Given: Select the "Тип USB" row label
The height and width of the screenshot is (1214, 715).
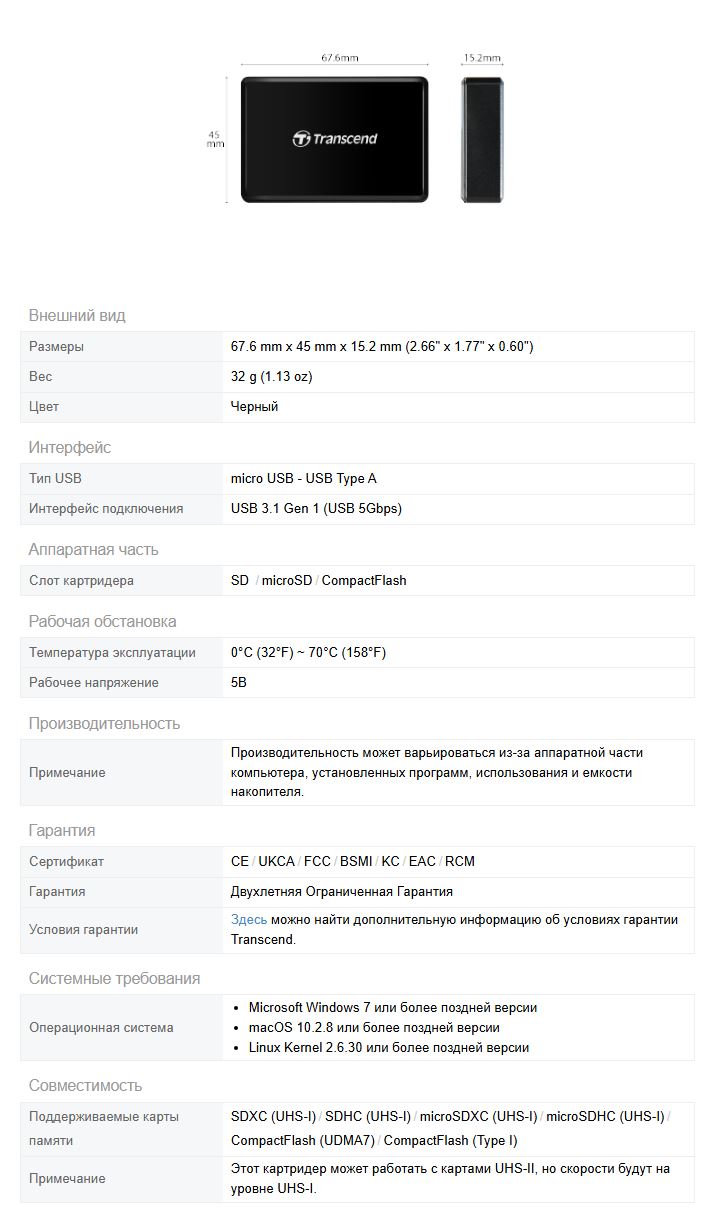Looking at the screenshot, I should (x=55, y=479).
